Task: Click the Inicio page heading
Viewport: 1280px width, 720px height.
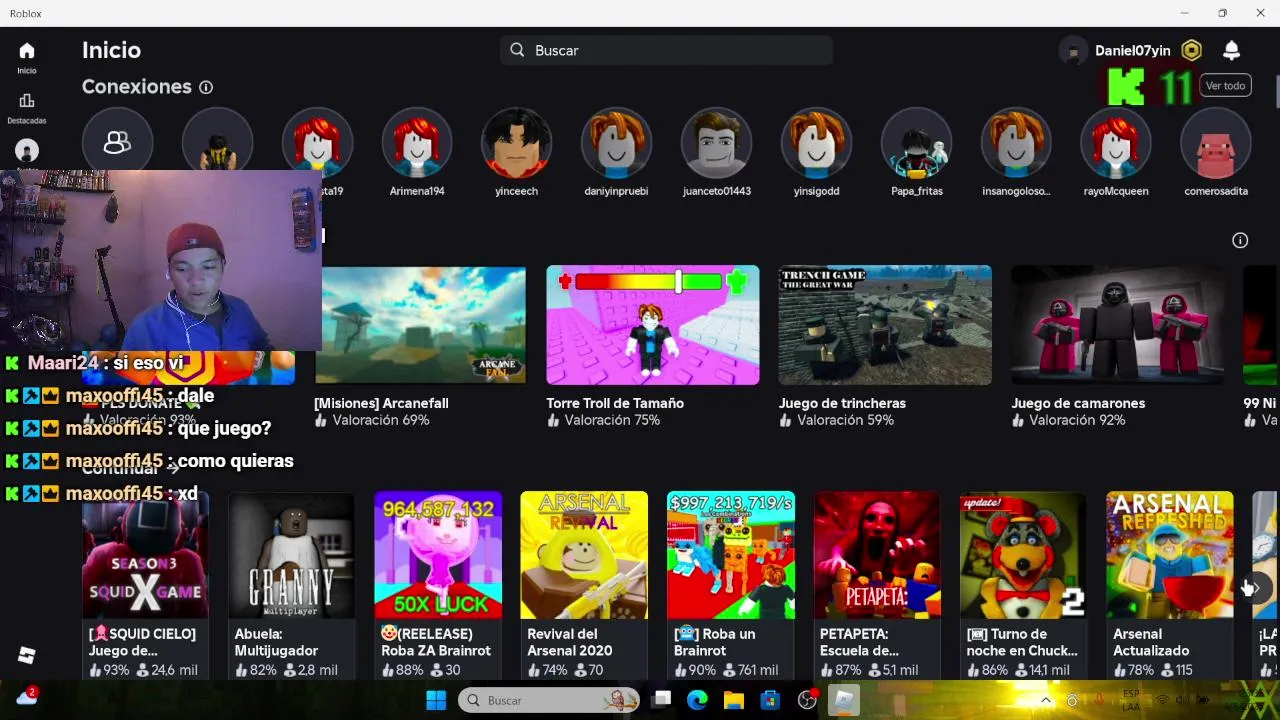Action: [111, 50]
